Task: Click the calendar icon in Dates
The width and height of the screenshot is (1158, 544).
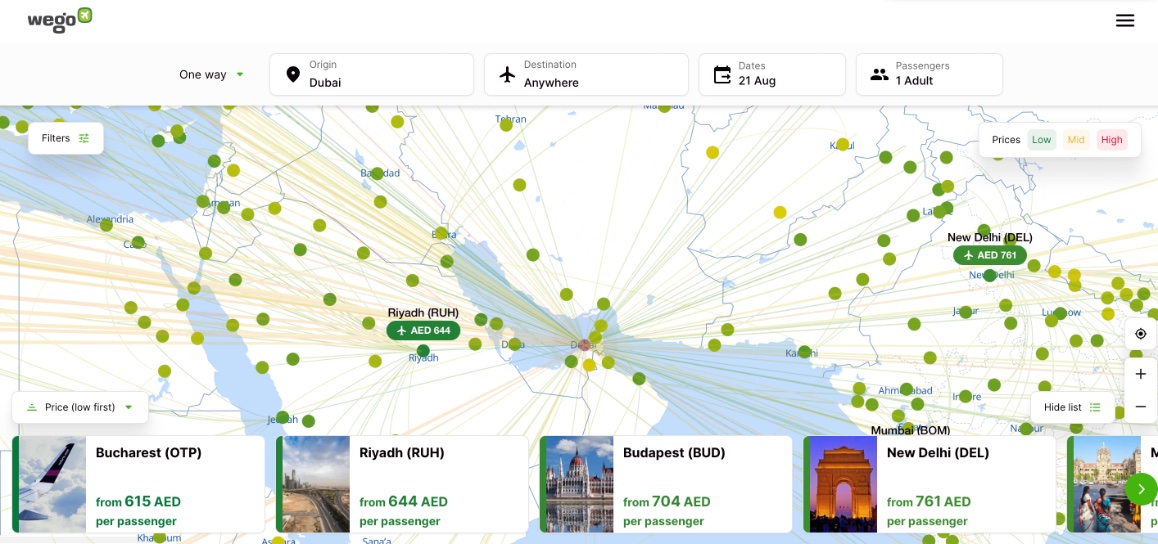Action: point(722,75)
